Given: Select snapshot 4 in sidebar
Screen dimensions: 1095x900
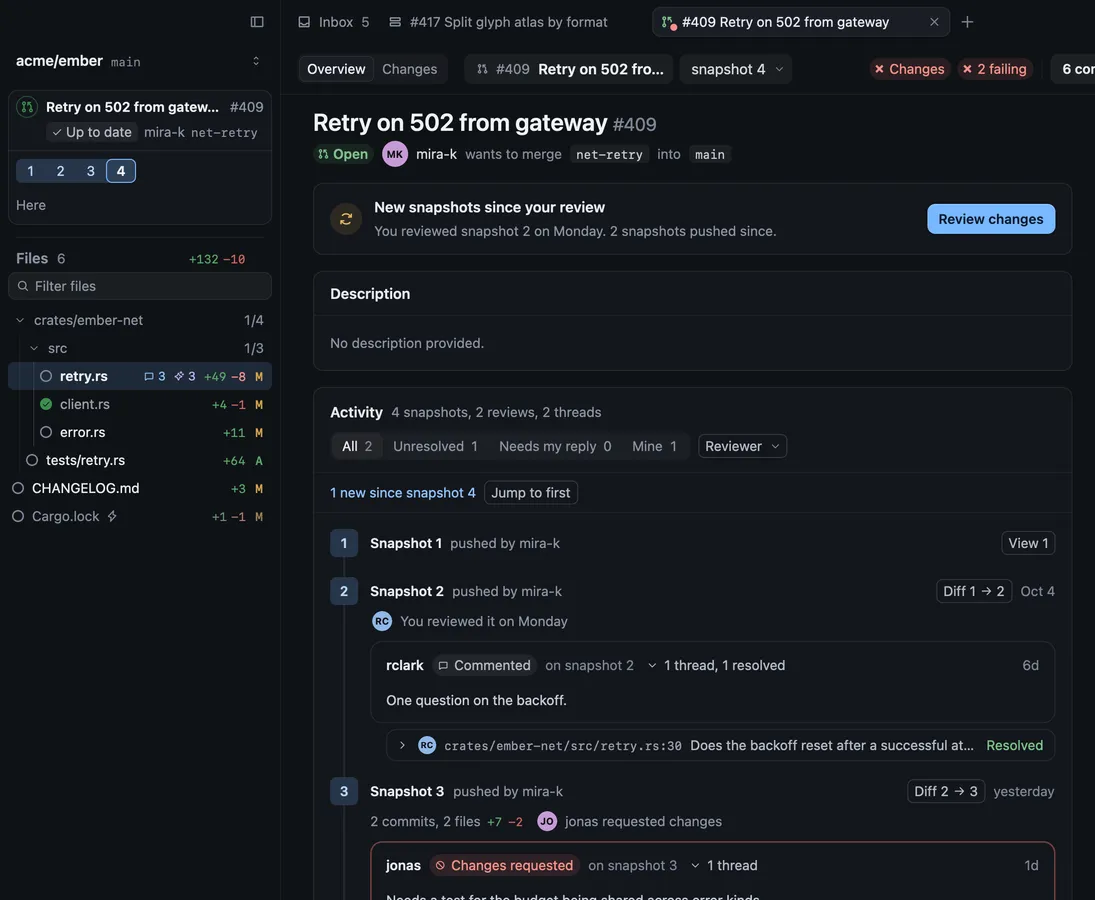Looking at the screenshot, I should click(121, 171).
